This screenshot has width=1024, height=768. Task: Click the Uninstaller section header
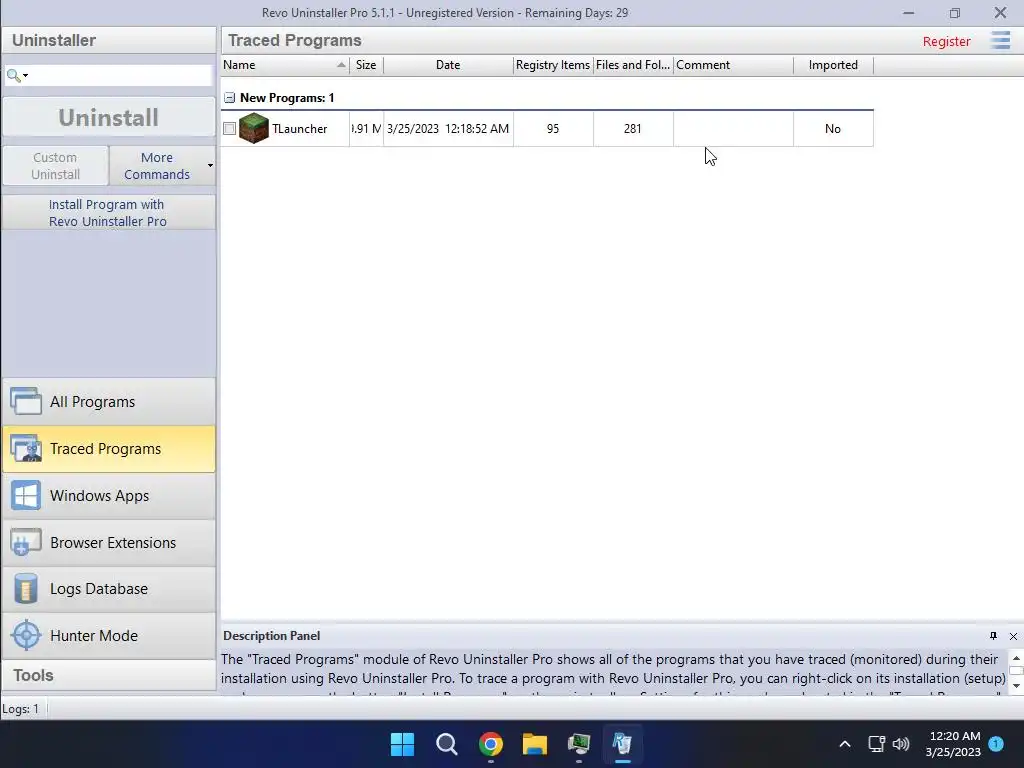(x=109, y=40)
